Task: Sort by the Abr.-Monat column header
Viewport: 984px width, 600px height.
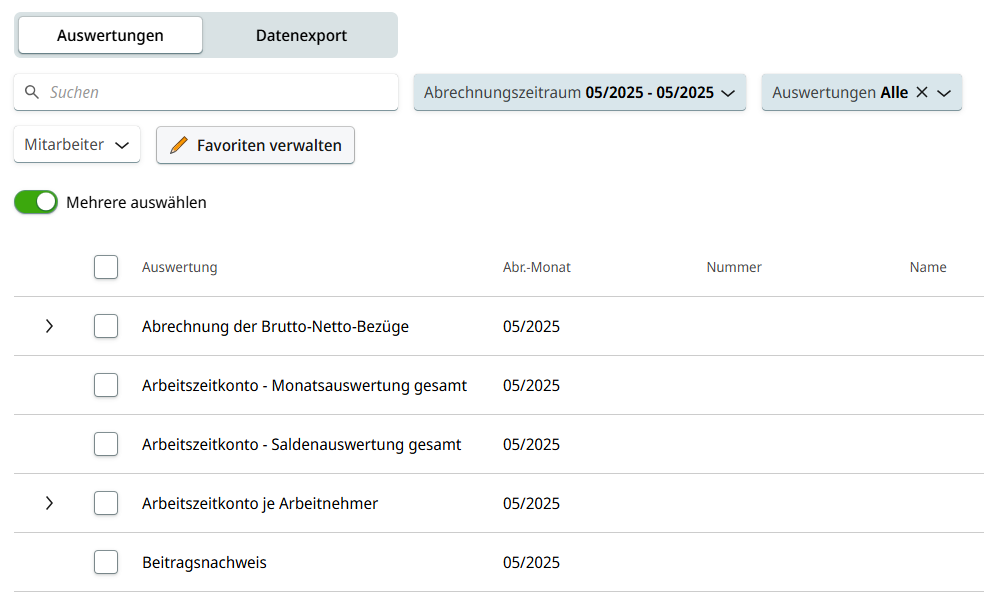Action: click(x=536, y=267)
